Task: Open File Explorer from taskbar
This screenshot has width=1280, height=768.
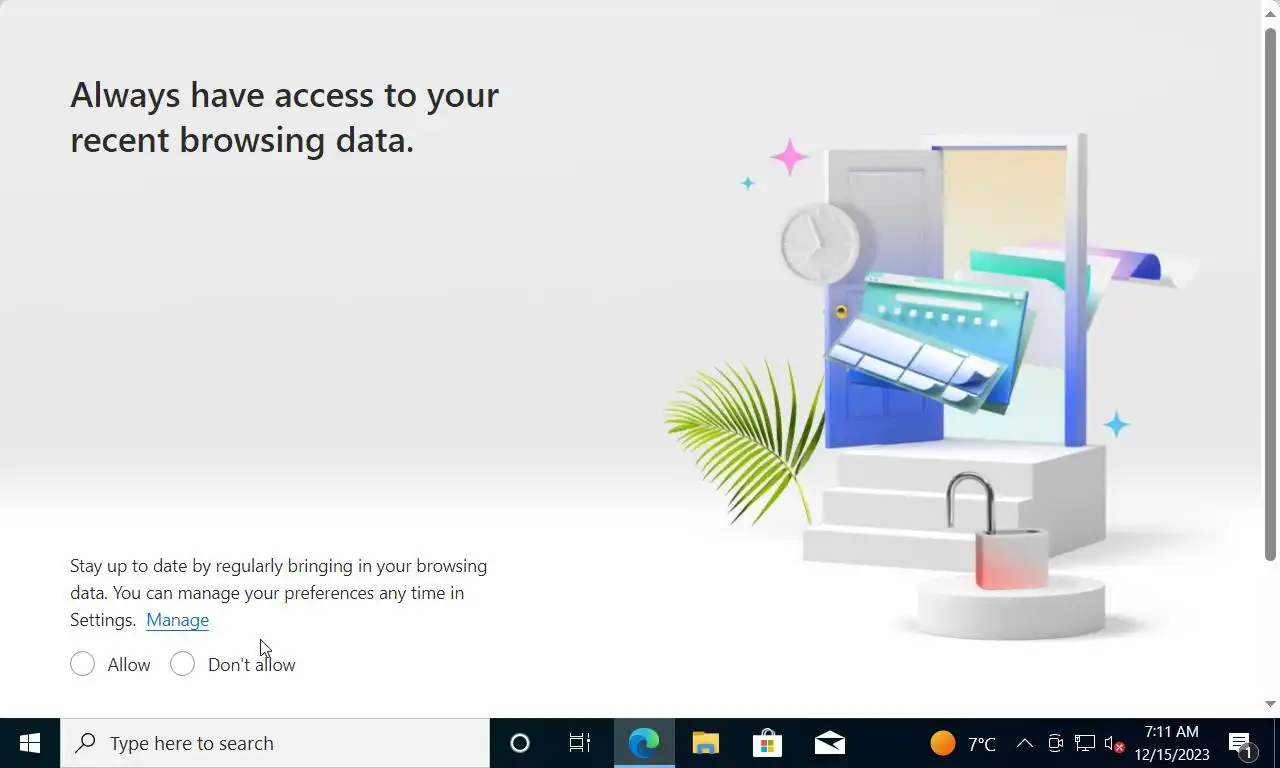Action: (x=706, y=743)
